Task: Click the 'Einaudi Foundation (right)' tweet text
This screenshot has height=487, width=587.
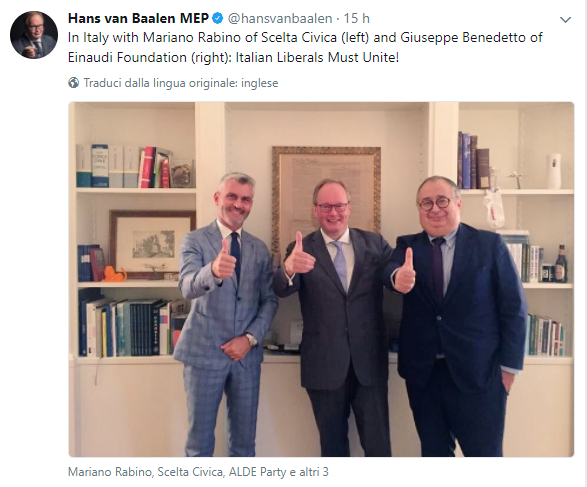Action: [x=147, y=57]
